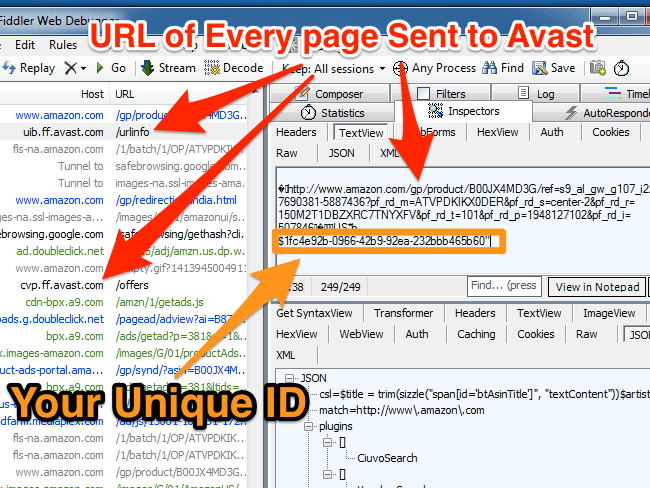This screenshot has height=488, width=650.
Task: Select the request Headers inspector tab
Action: tap(296, 132)
